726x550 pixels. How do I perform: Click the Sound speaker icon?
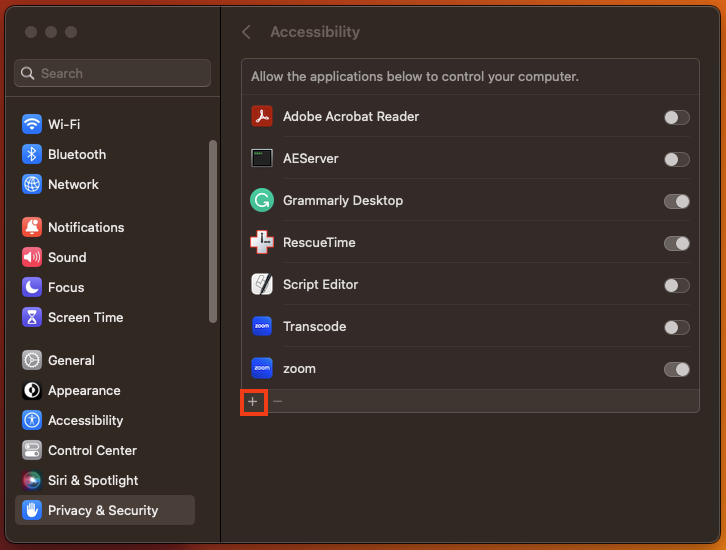pos(31,257)
